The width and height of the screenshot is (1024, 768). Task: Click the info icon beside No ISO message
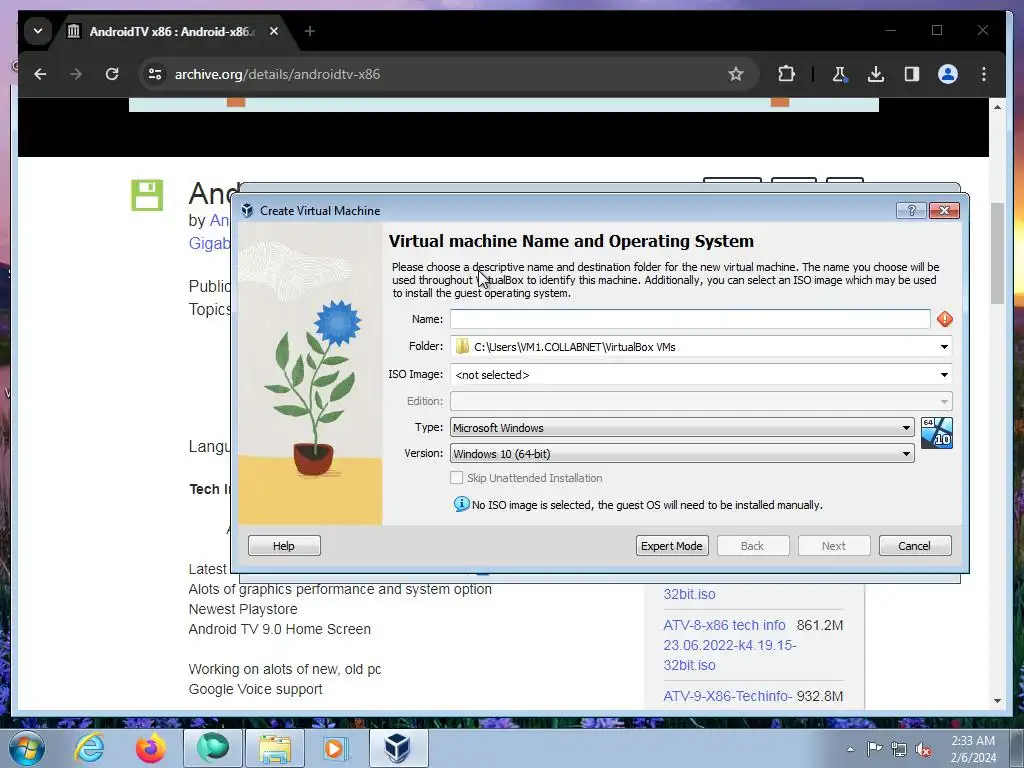pyautogui.click(x=461, y=504)
